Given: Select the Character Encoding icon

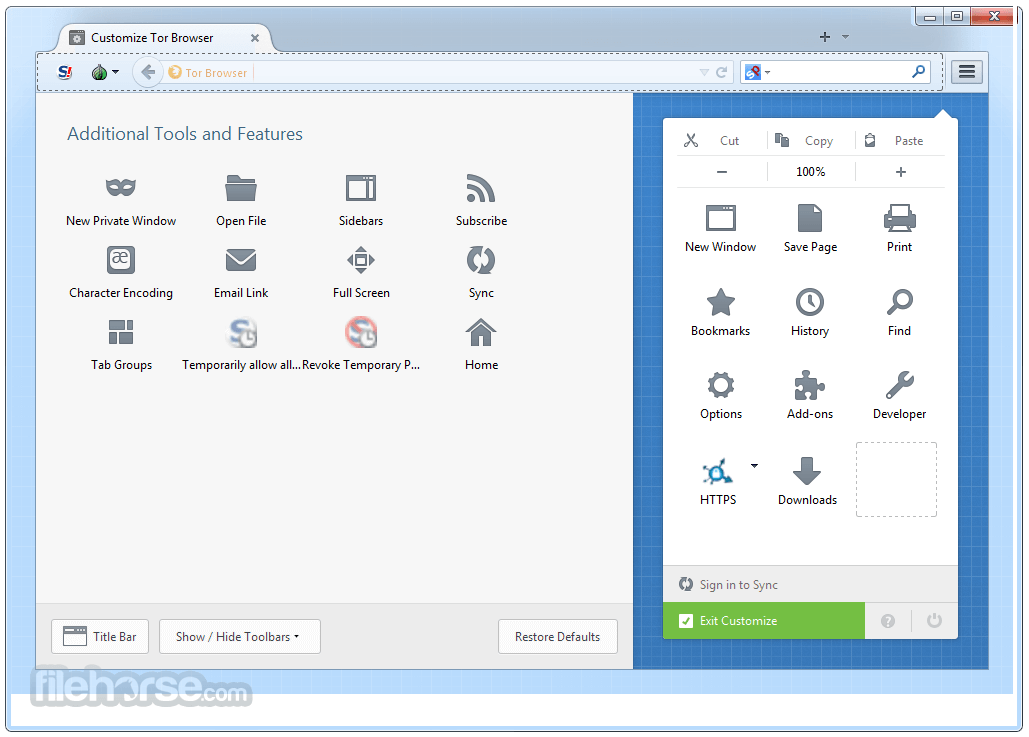Looking at the screenshot, I should [121, 260].
